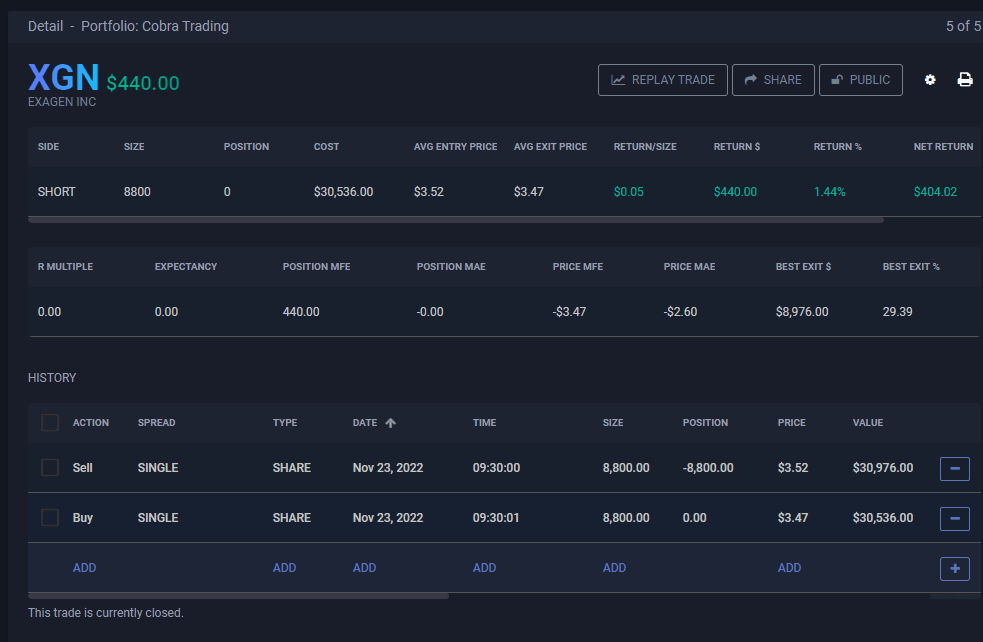Remove the Buy row with minus icon
The image size is (983, 642).
954,518
